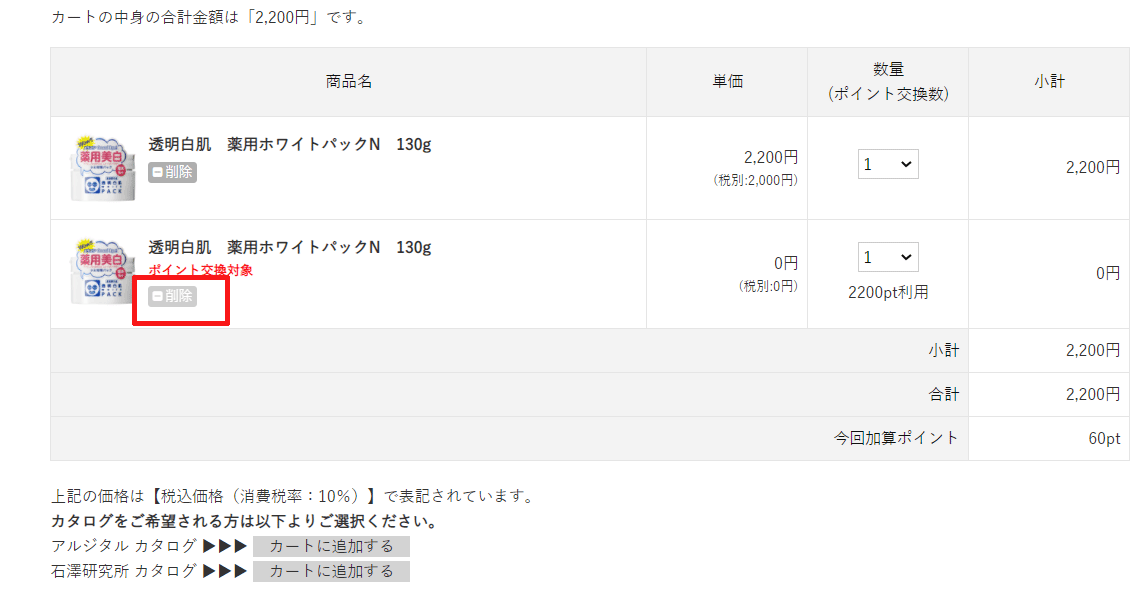Click 削除 button for first cart item
This screenshot has width=1139, height=615.
click(172, 172)
